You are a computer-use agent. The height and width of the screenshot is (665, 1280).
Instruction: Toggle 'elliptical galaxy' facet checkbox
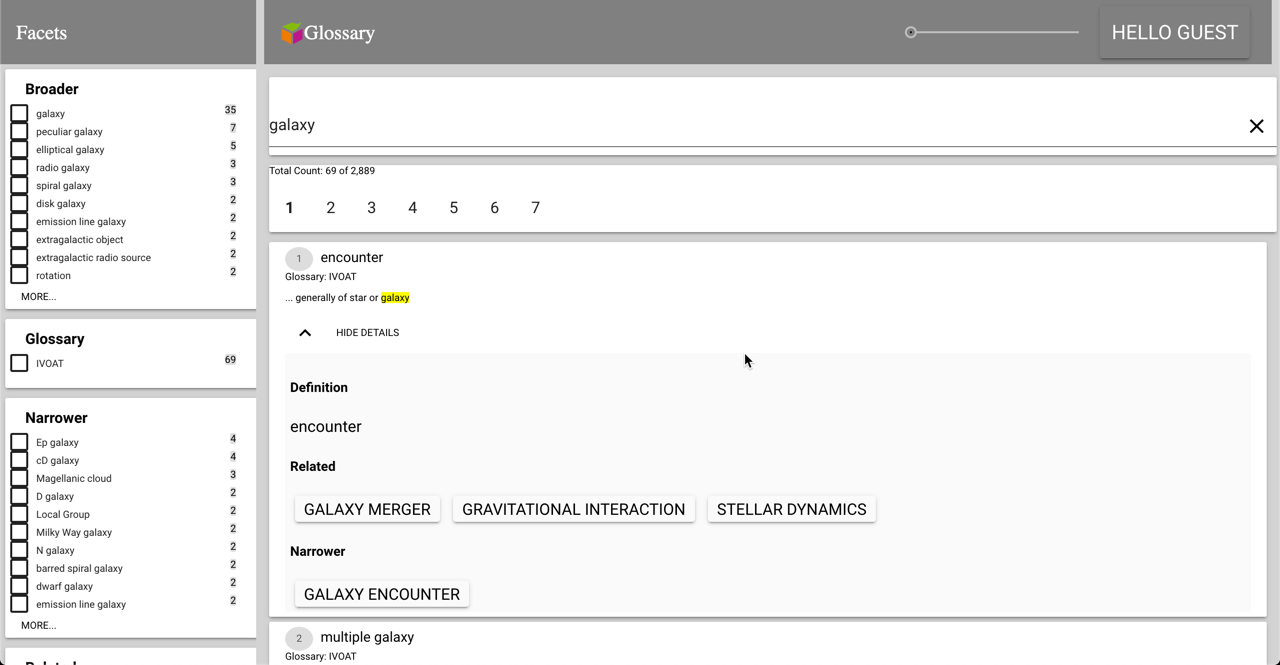[x=19, y=149]
